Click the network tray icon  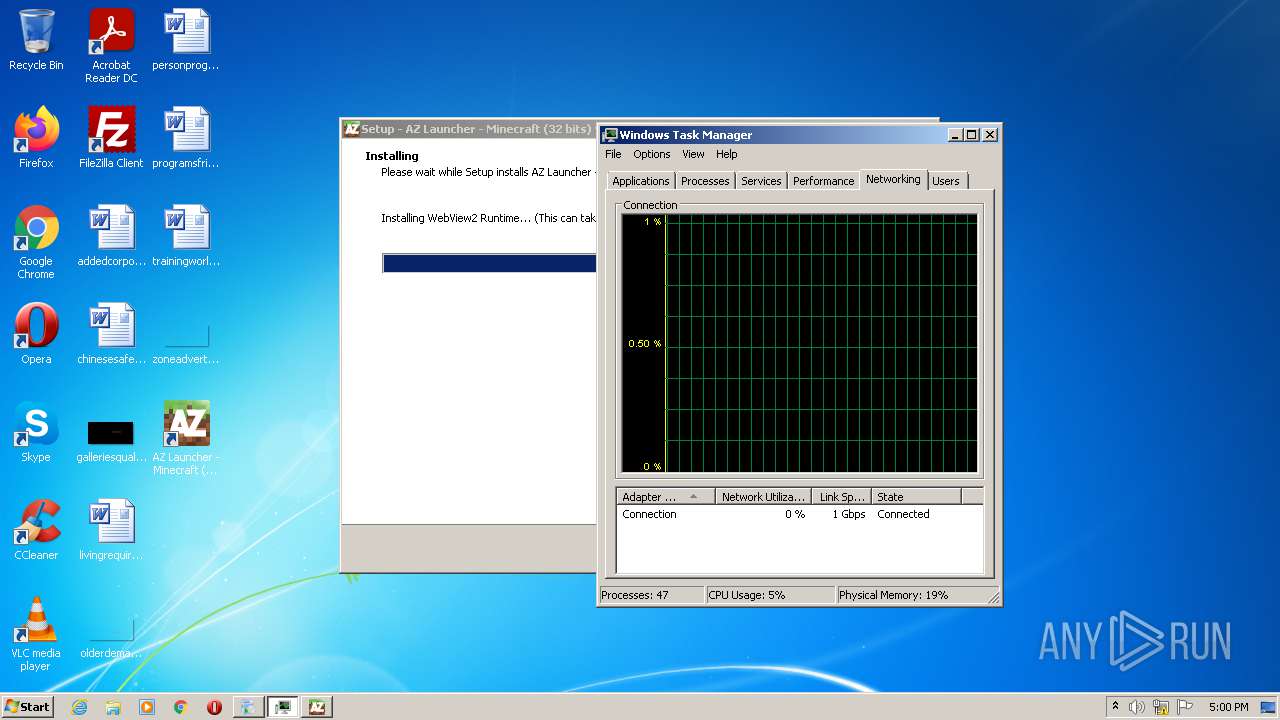pos(1161,707)
